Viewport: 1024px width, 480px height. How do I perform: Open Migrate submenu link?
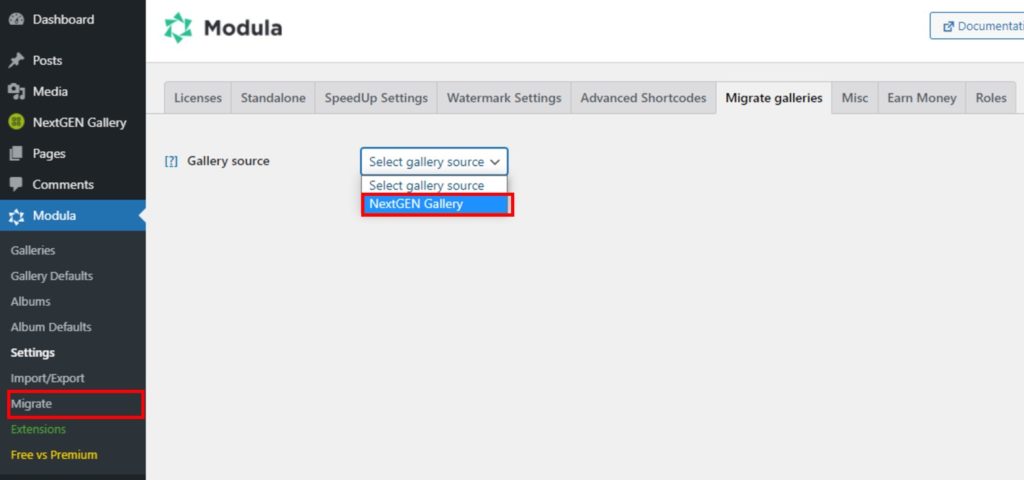(31, 404)
